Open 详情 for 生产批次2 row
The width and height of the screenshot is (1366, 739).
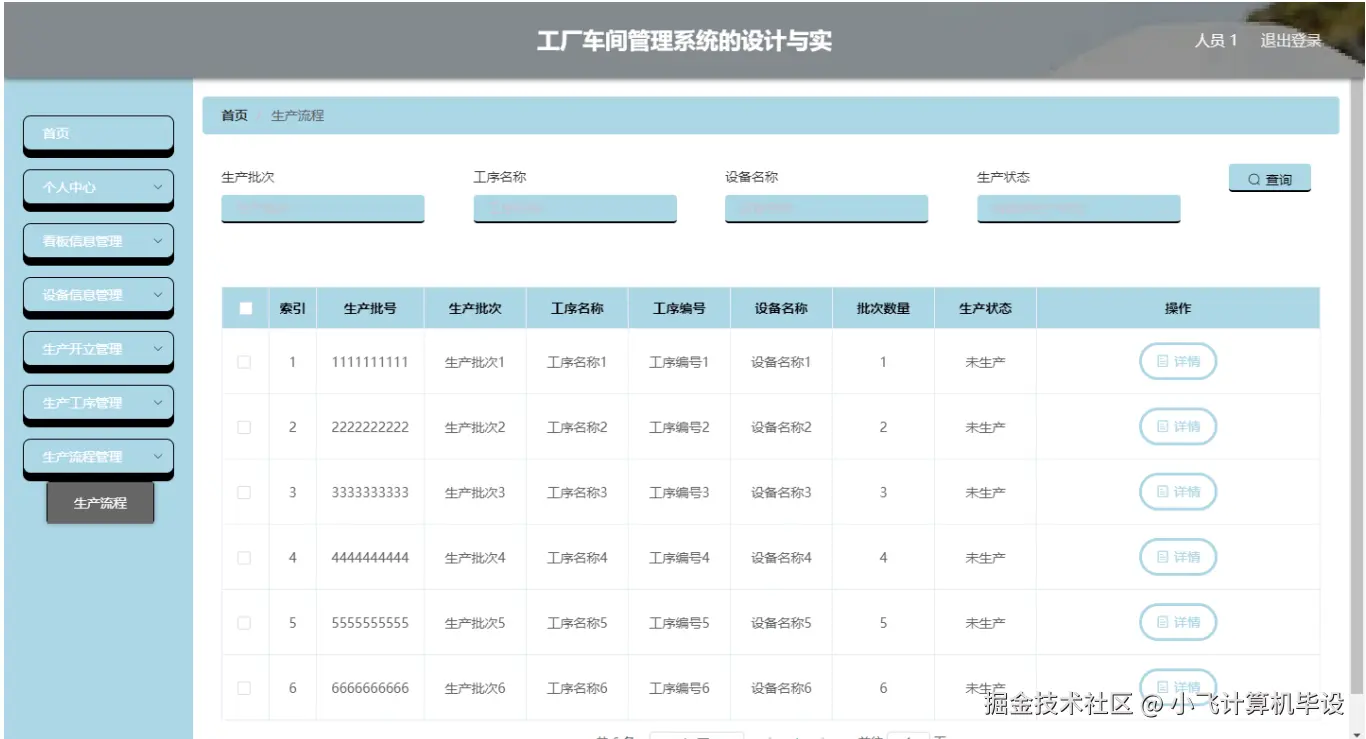[x=1178, y=426]
